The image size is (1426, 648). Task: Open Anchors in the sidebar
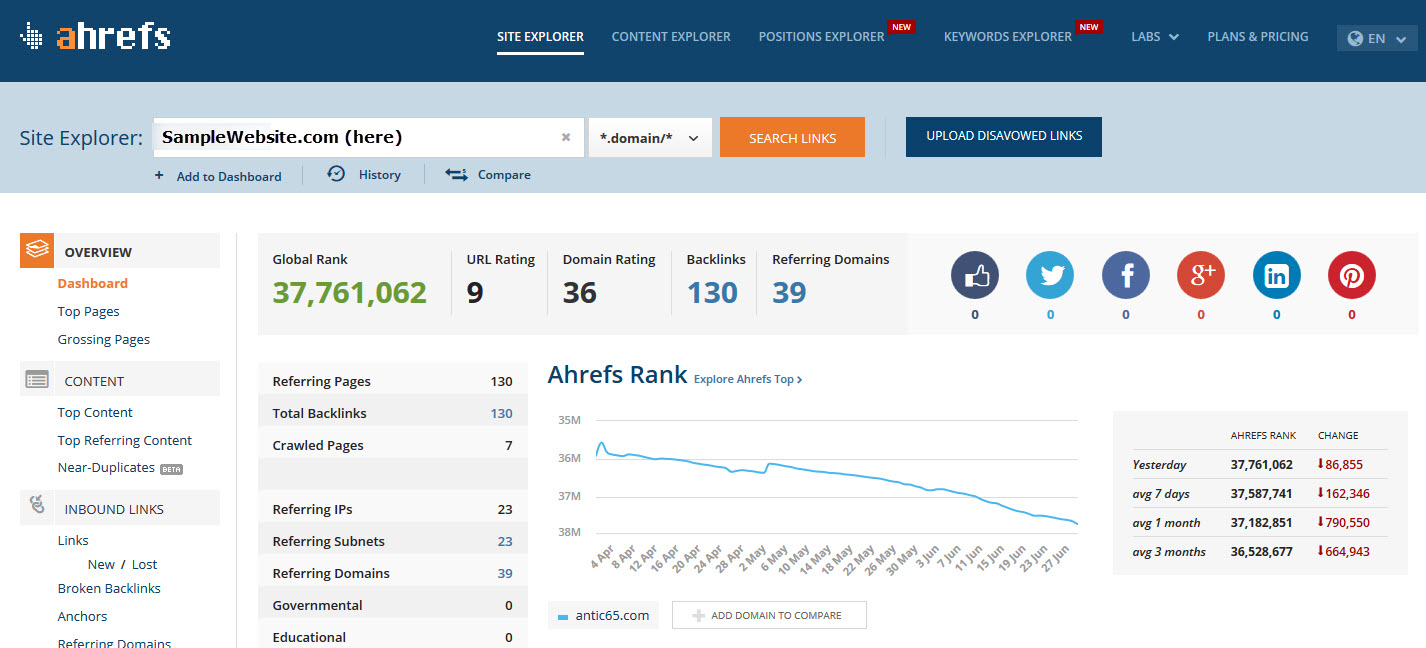(82, 616)
